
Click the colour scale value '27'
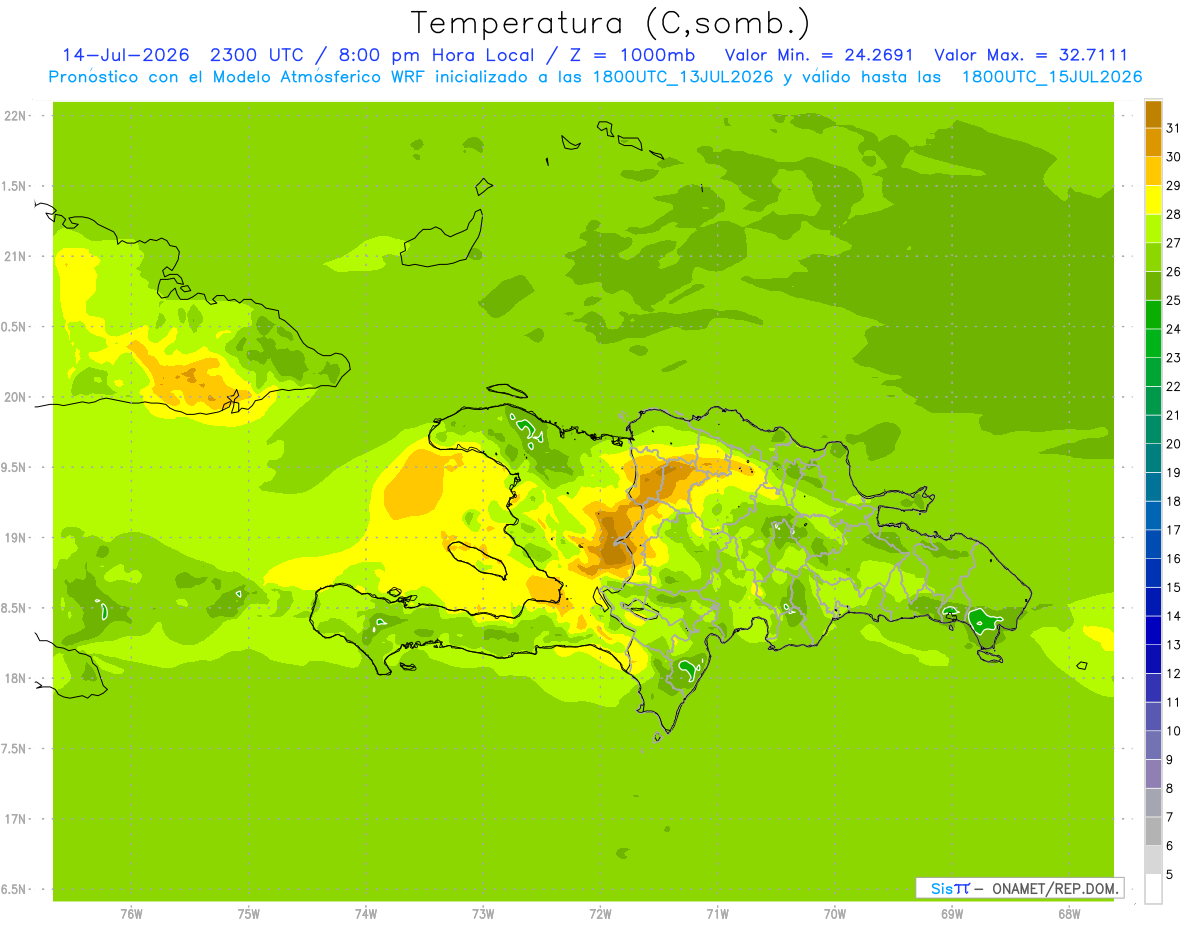(x=1174, y=243)
